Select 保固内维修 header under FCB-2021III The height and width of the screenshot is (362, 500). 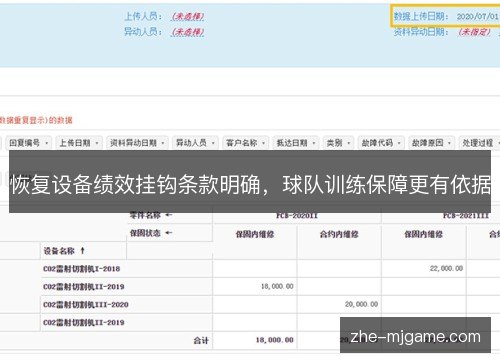click(423, 234)
